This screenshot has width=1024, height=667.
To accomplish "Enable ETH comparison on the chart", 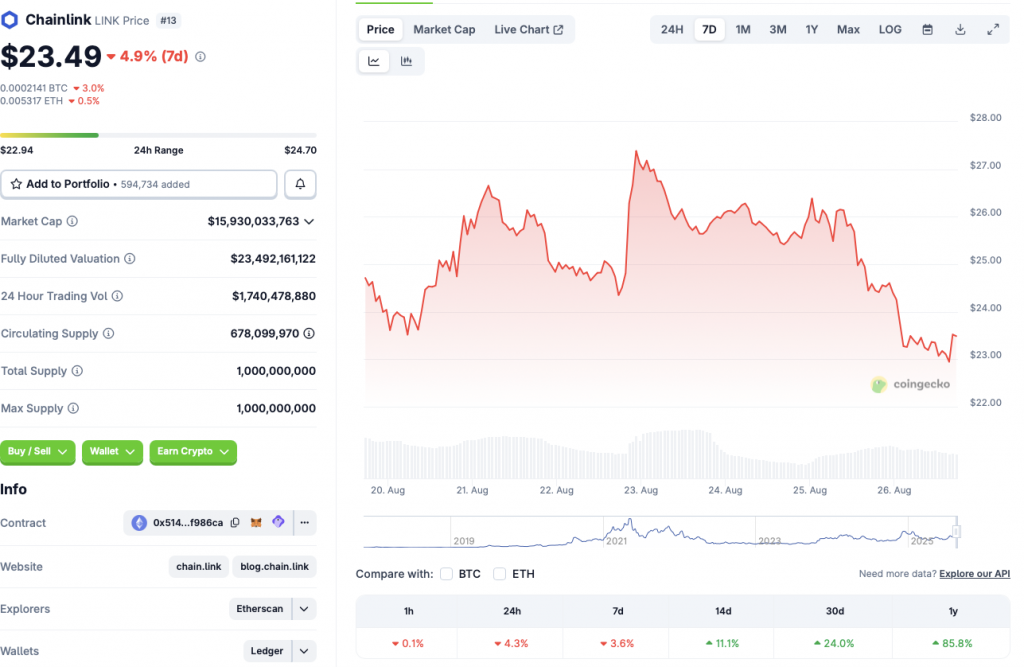I will pyautogui.click(x=499, y=574).
